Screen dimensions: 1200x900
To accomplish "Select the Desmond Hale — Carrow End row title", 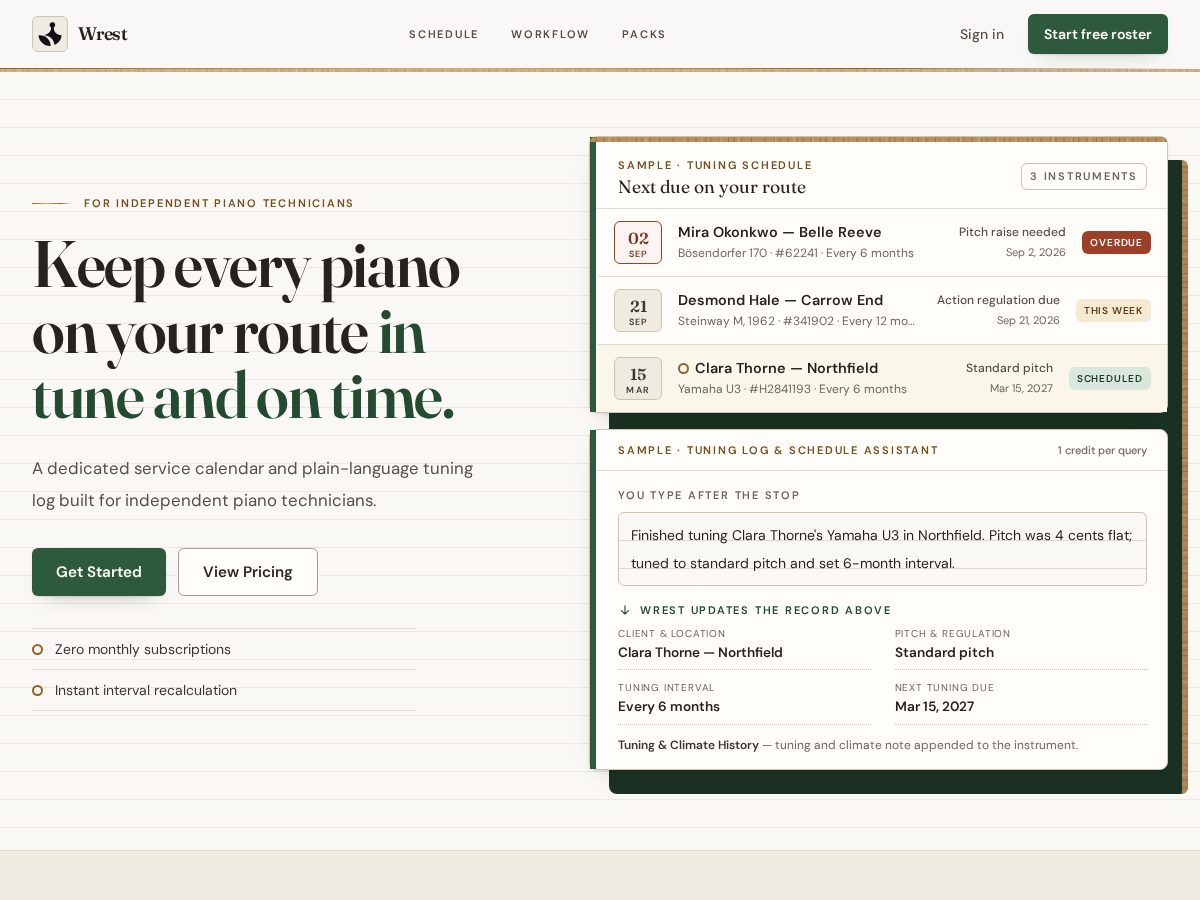I will coord(781,300).
